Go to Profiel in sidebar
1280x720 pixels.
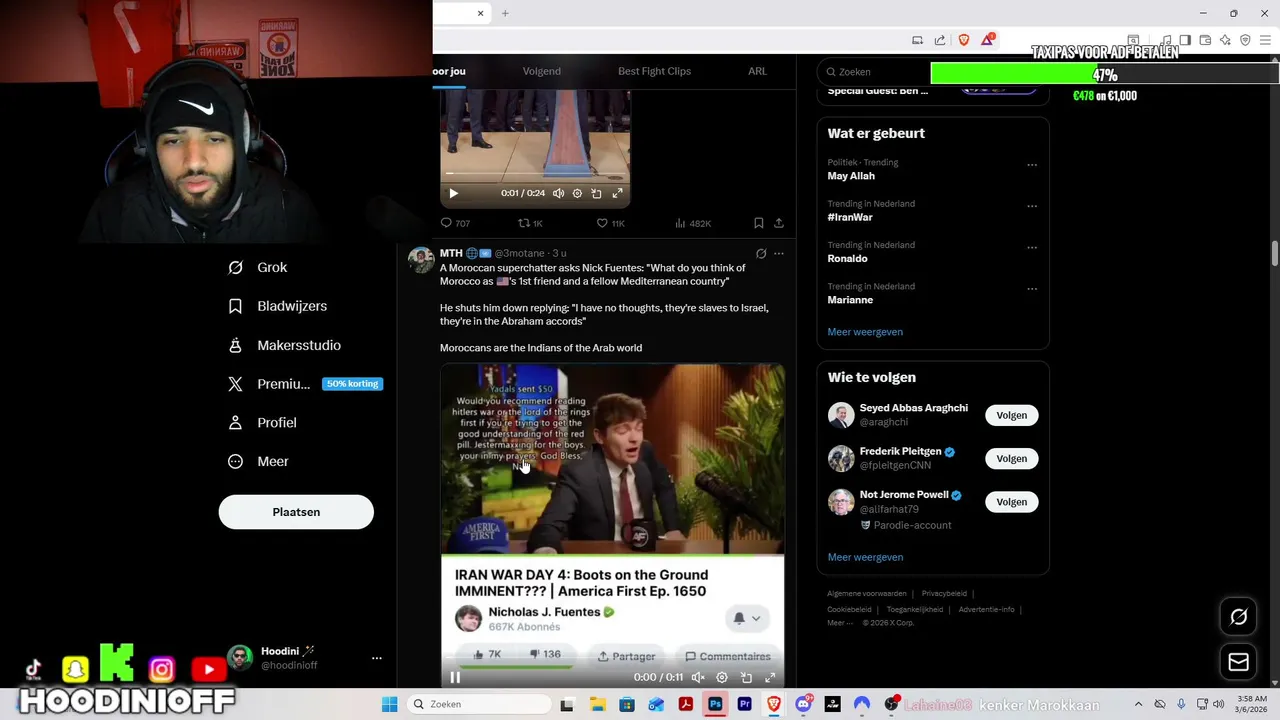[262, 423]
